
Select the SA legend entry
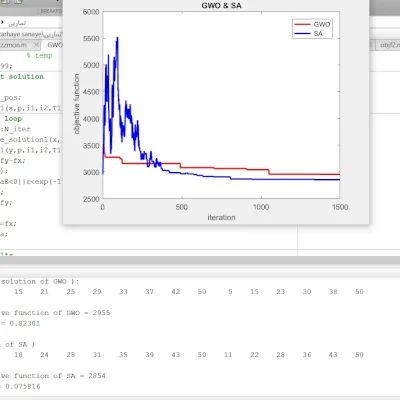point(309,33)
